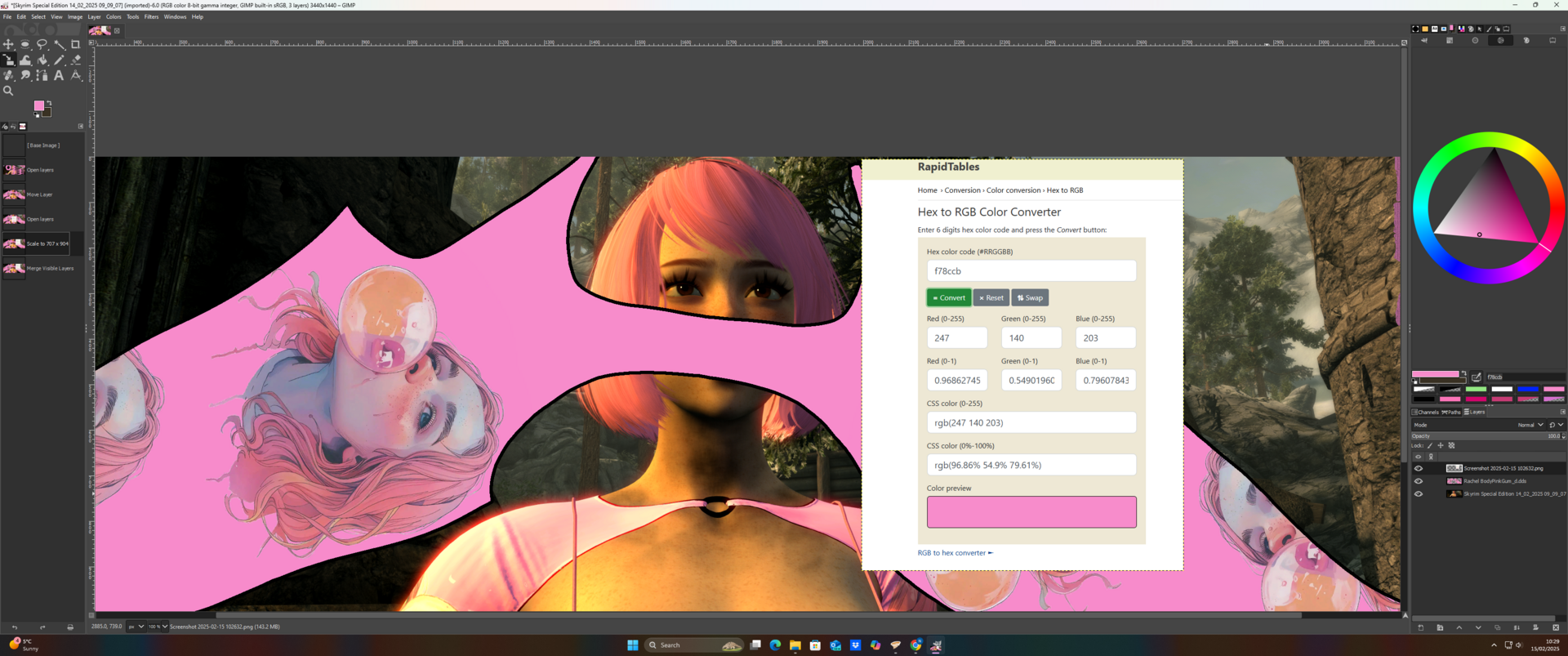
Task: Merge down the selected layer
Action: pos(1517,627)
